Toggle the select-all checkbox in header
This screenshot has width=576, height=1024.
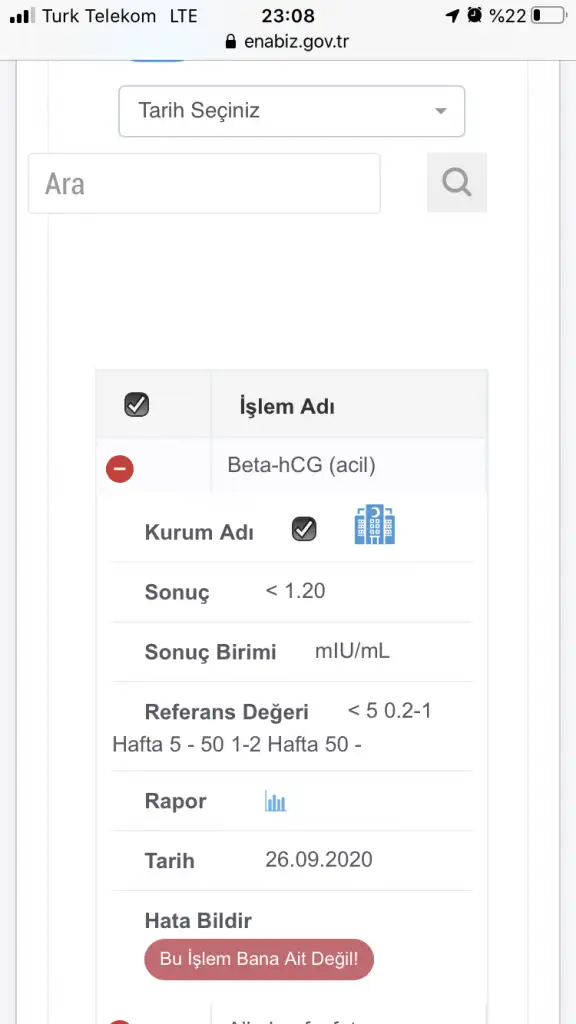point(136,405)
